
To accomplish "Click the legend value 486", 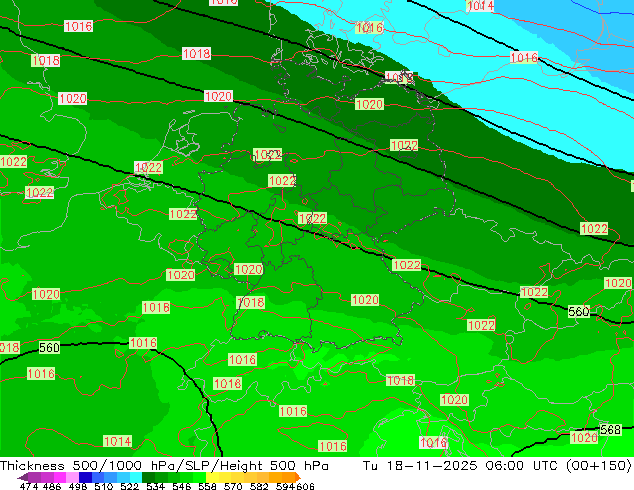I will [52, 486].
